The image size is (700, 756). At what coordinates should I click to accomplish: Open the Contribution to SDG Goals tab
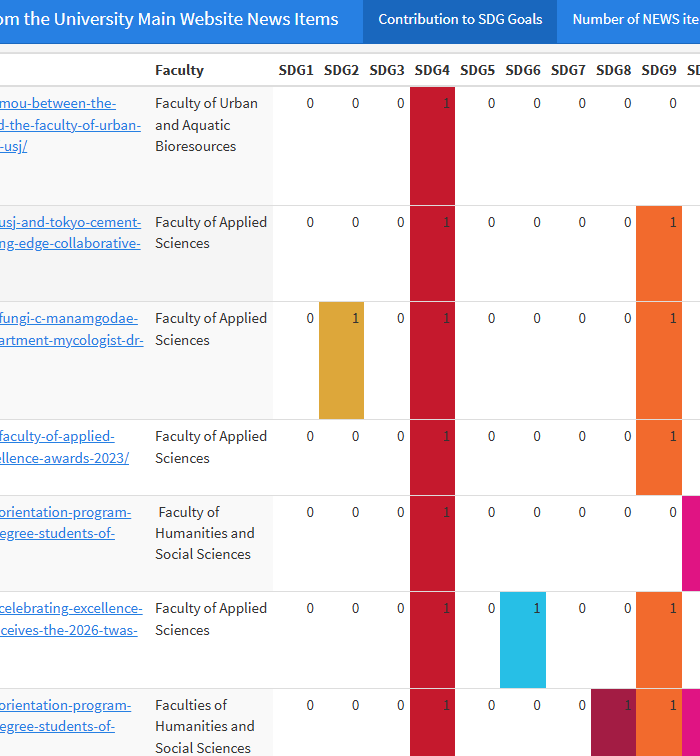click(x=460, y=20)
